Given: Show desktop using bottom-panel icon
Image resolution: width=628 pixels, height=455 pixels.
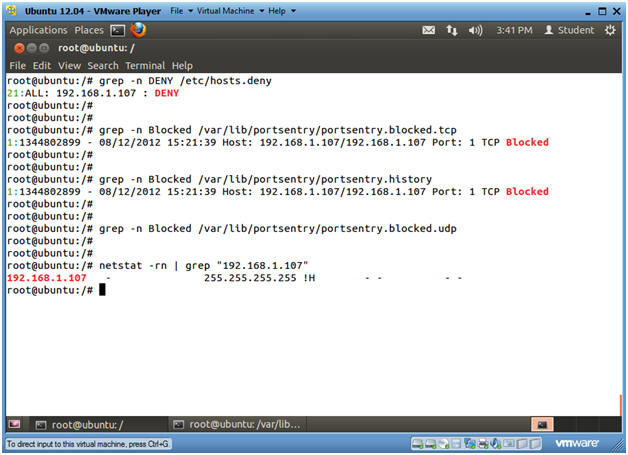Looking at the screenshot, I should [x=14, y=424].
